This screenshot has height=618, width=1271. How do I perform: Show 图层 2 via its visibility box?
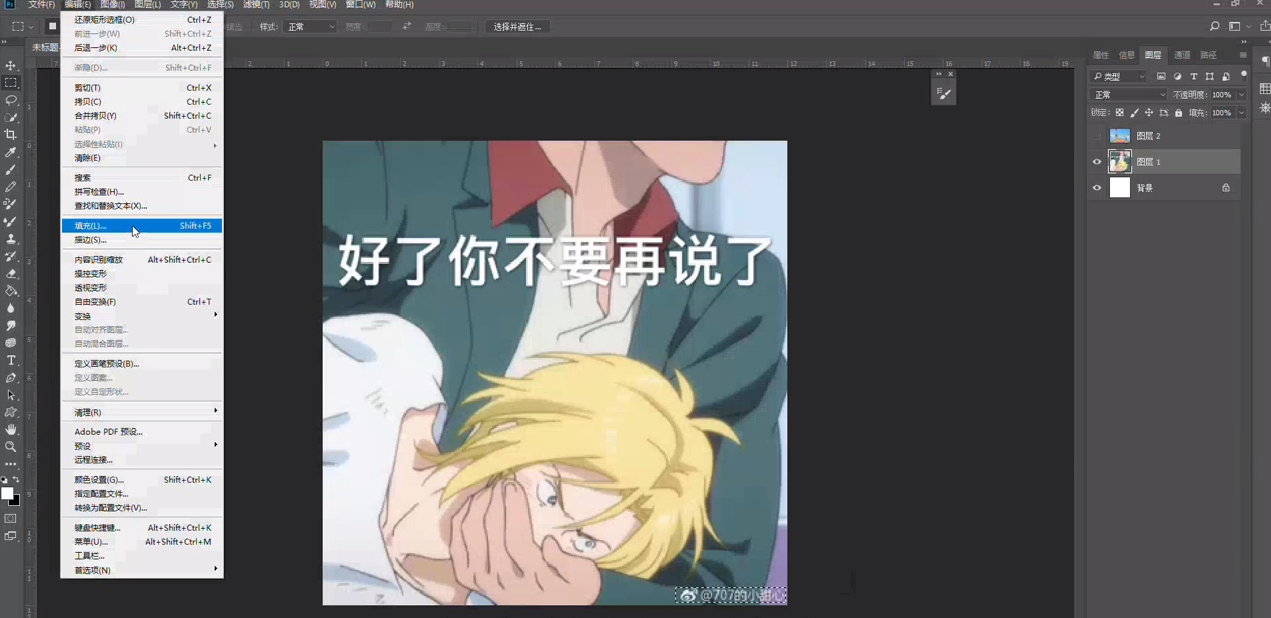coord(1097,136)
